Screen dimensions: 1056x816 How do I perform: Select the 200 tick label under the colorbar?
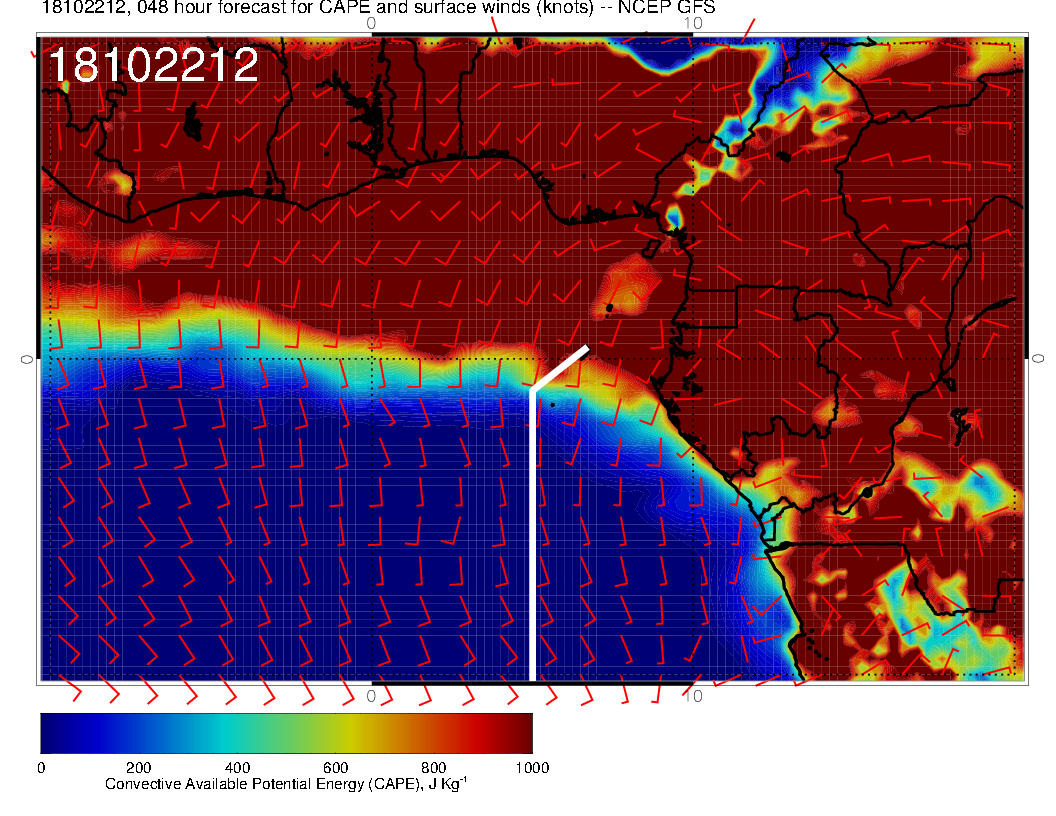click(x=138, y=768)
